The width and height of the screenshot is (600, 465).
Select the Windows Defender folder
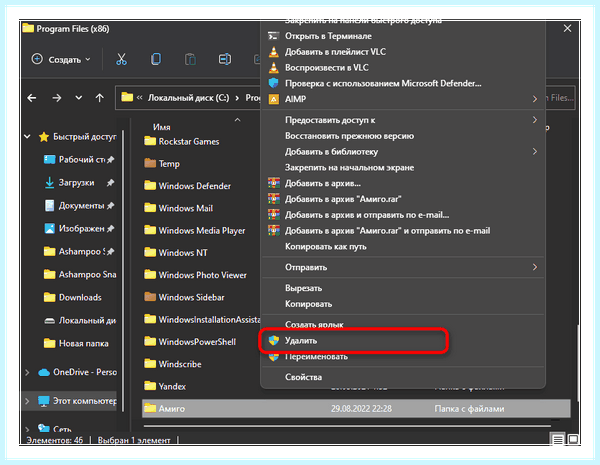click(x=187, y=186)
